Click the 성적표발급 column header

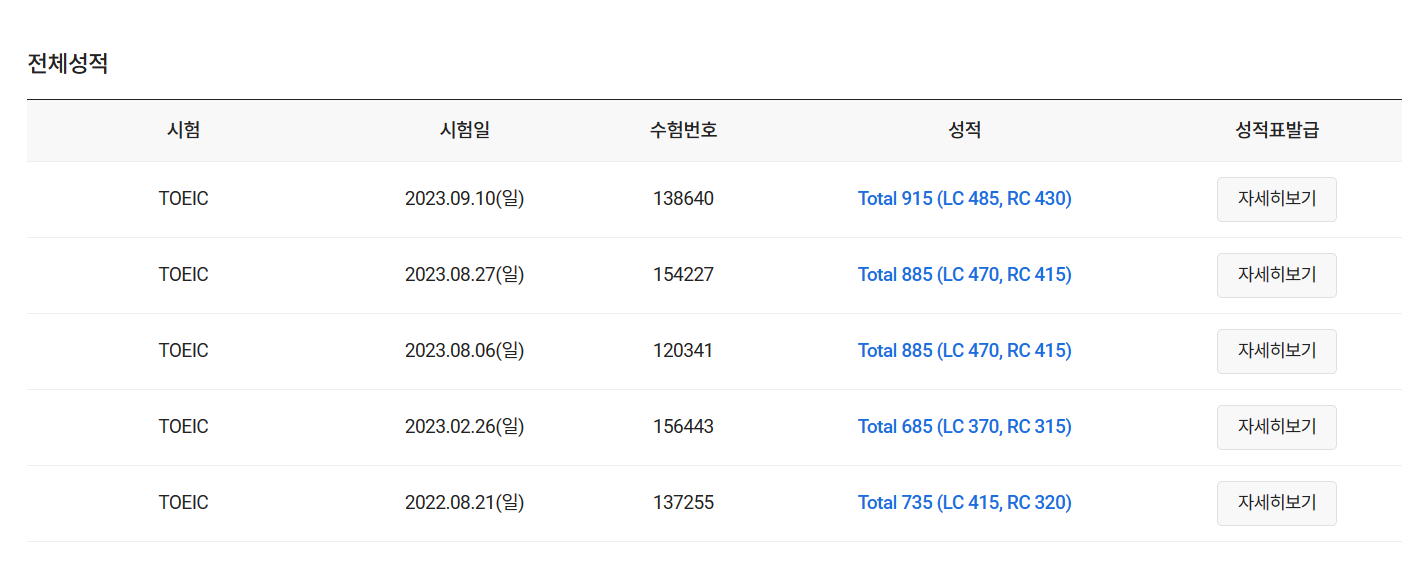tap(1277, 130)
